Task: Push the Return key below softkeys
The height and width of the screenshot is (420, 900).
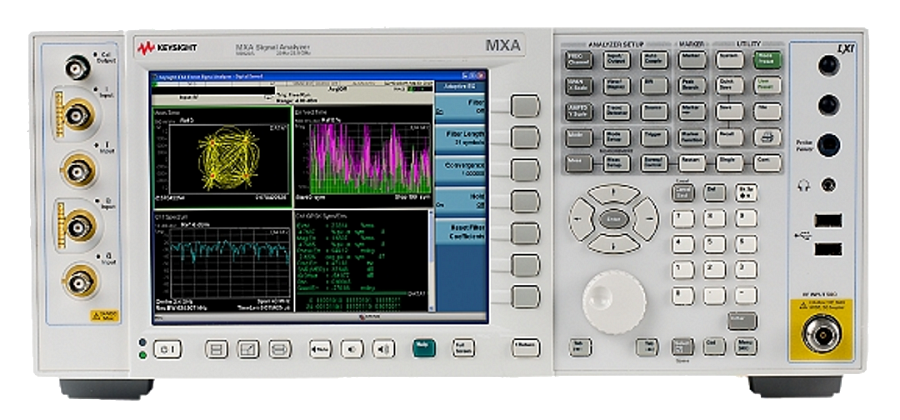Action: coord(526,348)
